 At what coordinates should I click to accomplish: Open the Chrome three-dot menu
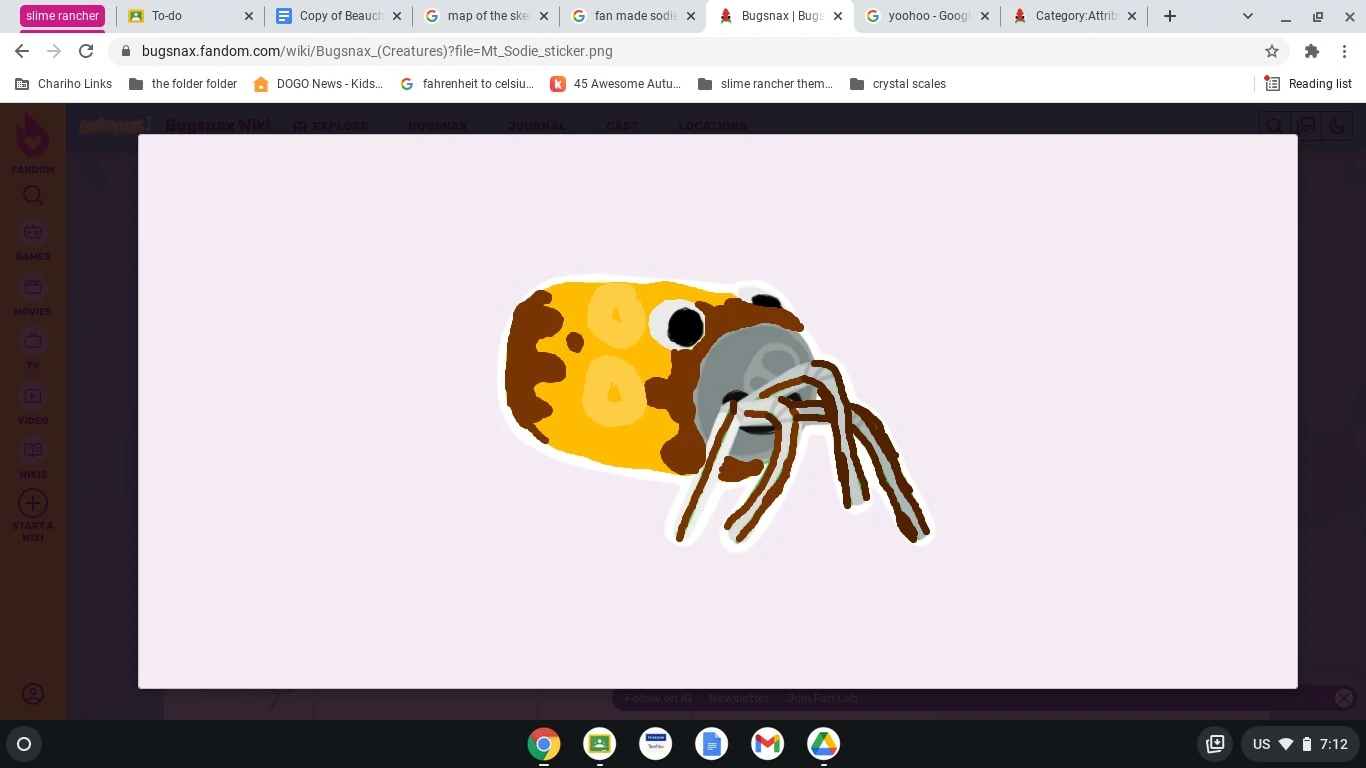(x=1346, y=51)
